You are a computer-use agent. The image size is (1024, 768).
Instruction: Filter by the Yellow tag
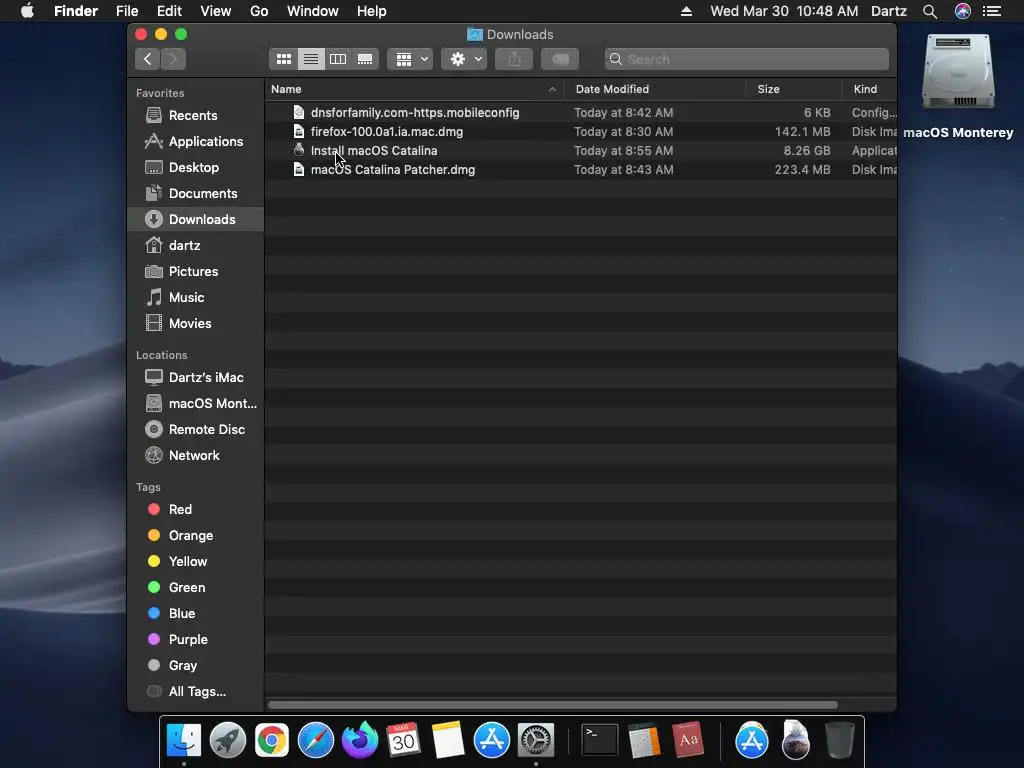click(x=195, y=562)
